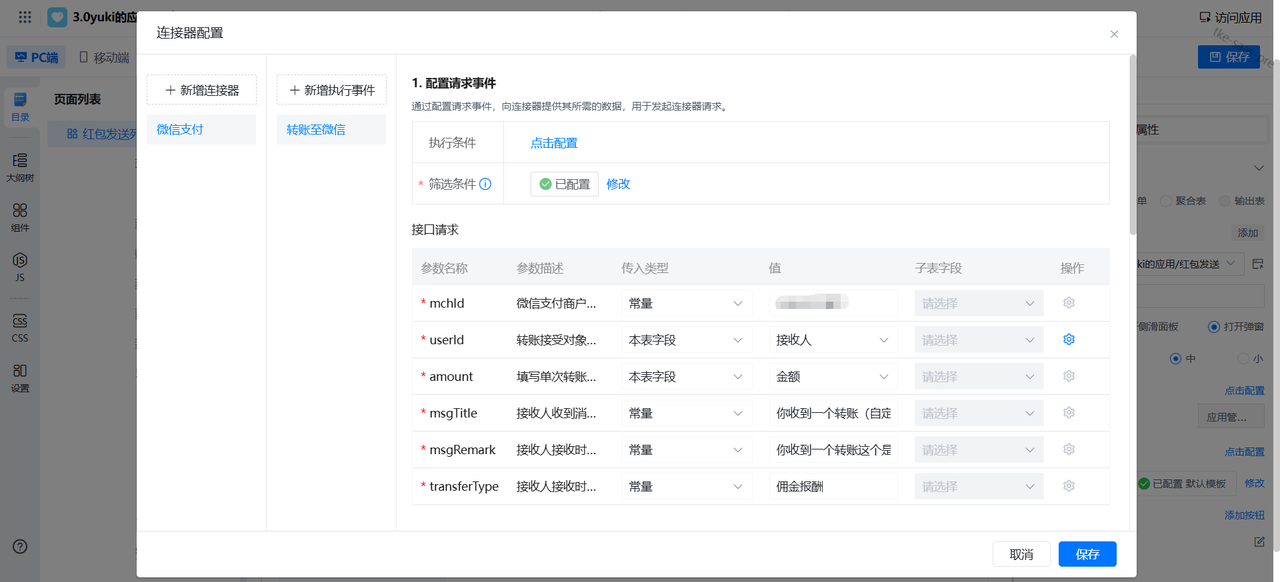Open 传入类型 dropdown for mchId
Screen dimensions: 1280x582
coord(686,303)
